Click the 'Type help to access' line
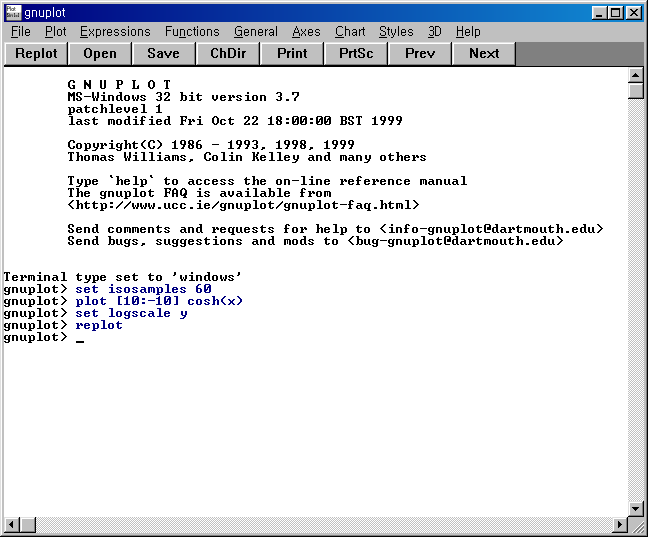The height and width of the screenshot is (537, 648). [x=267, y=181]
